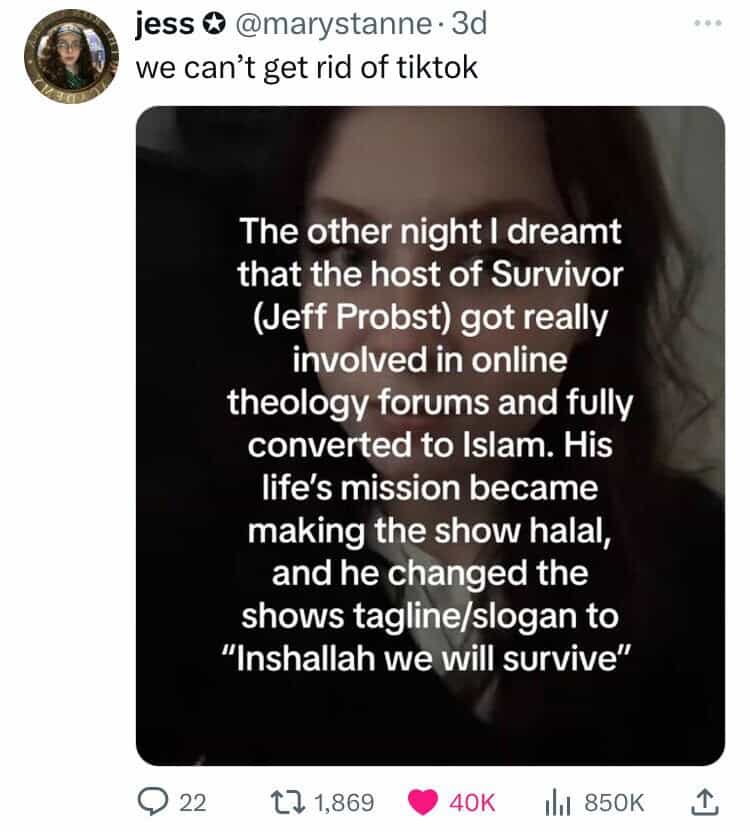Click the 40K likes count
The image size is (750, 831).
(x=472, y=803)
